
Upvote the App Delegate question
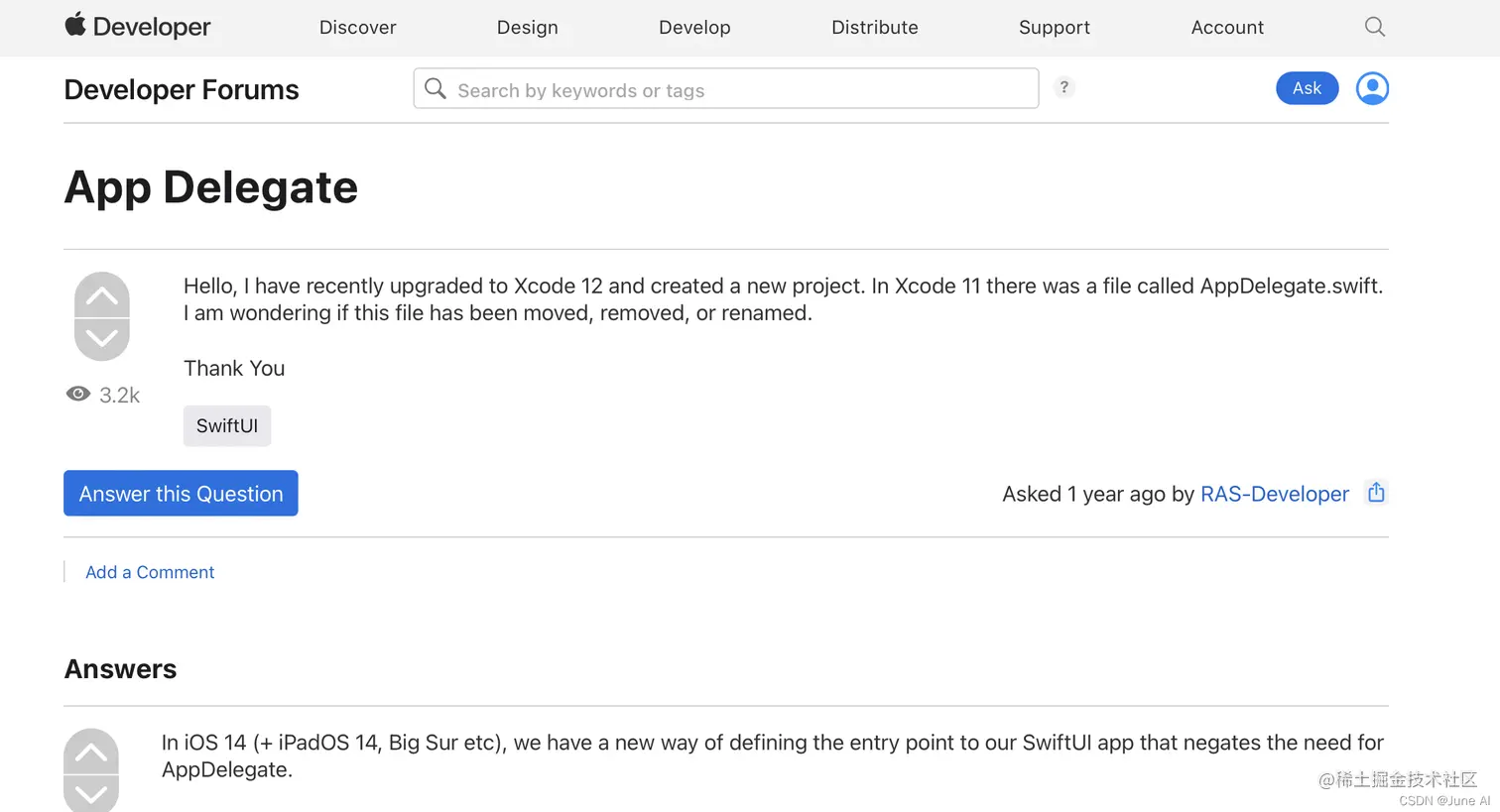click(x=102, y=295)
